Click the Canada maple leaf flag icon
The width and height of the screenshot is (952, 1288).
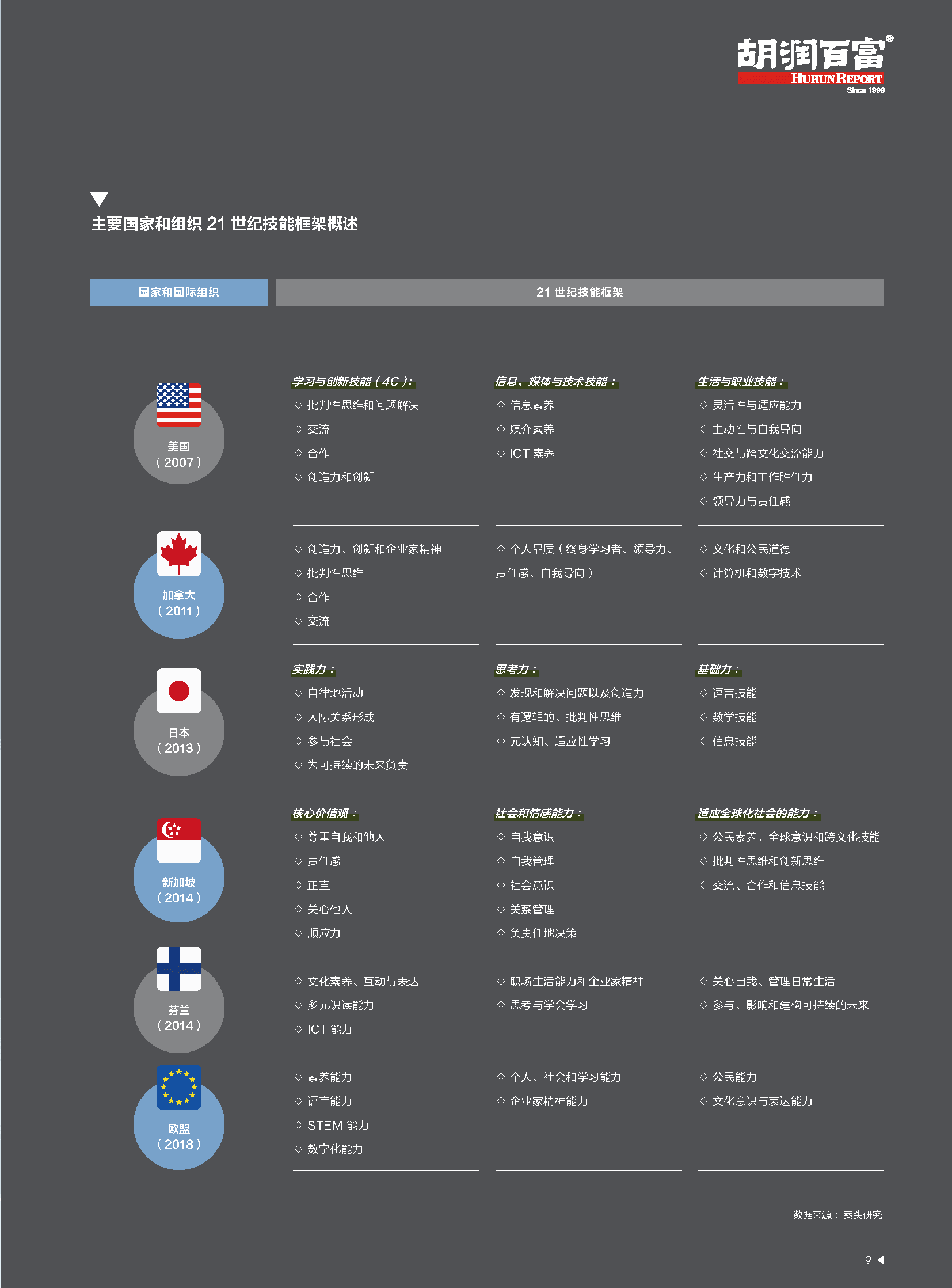click(178, 553)
